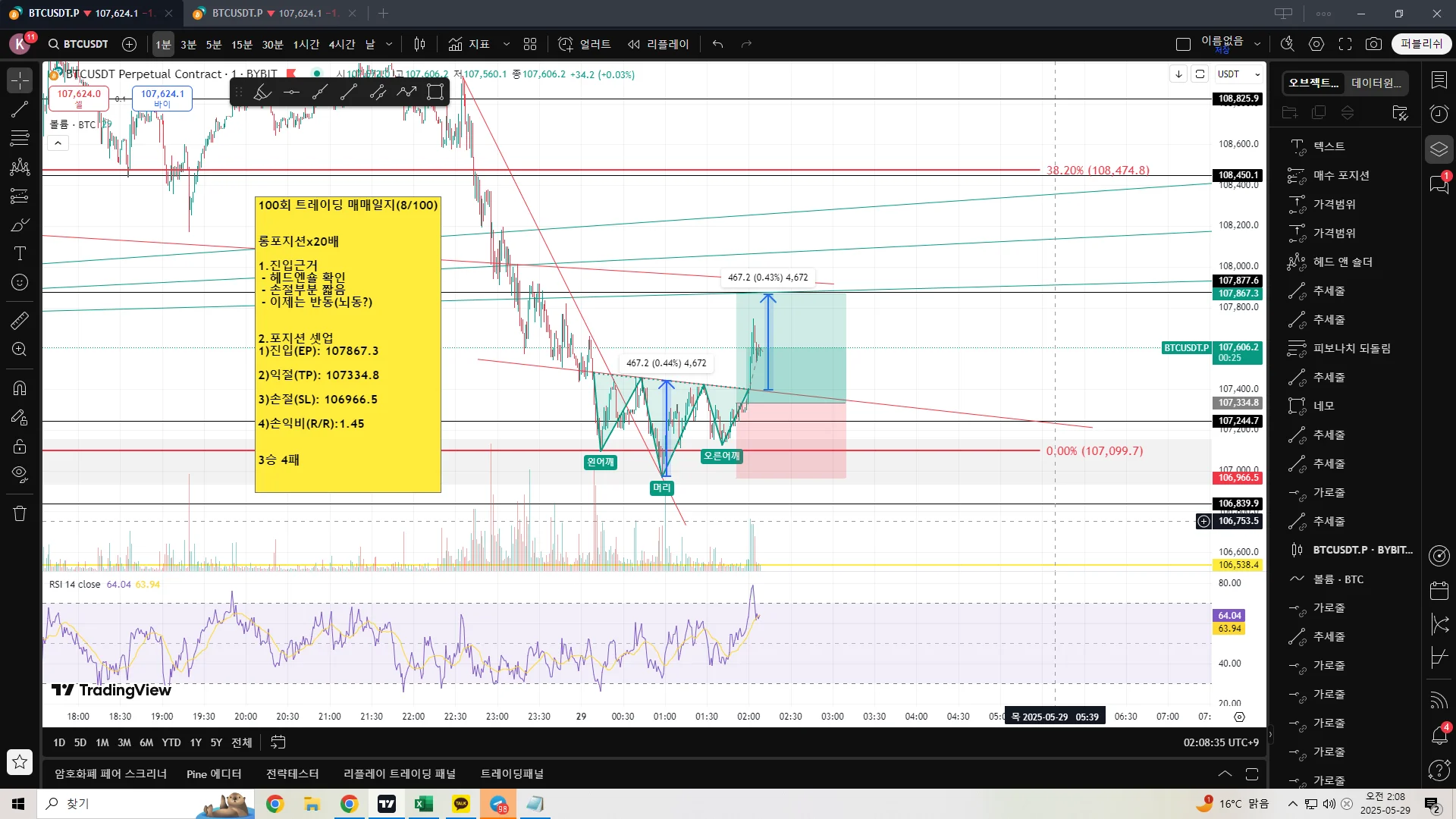Collapse the volume indicator legend arrow

(58, 143)
